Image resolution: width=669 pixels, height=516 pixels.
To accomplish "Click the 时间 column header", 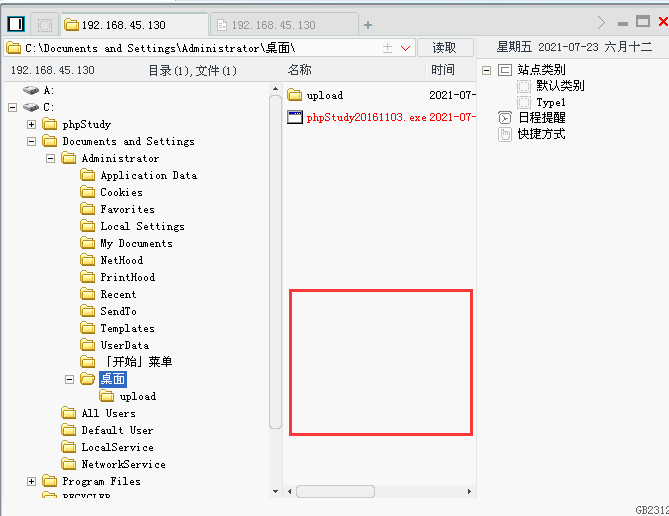I will (442, 70).
